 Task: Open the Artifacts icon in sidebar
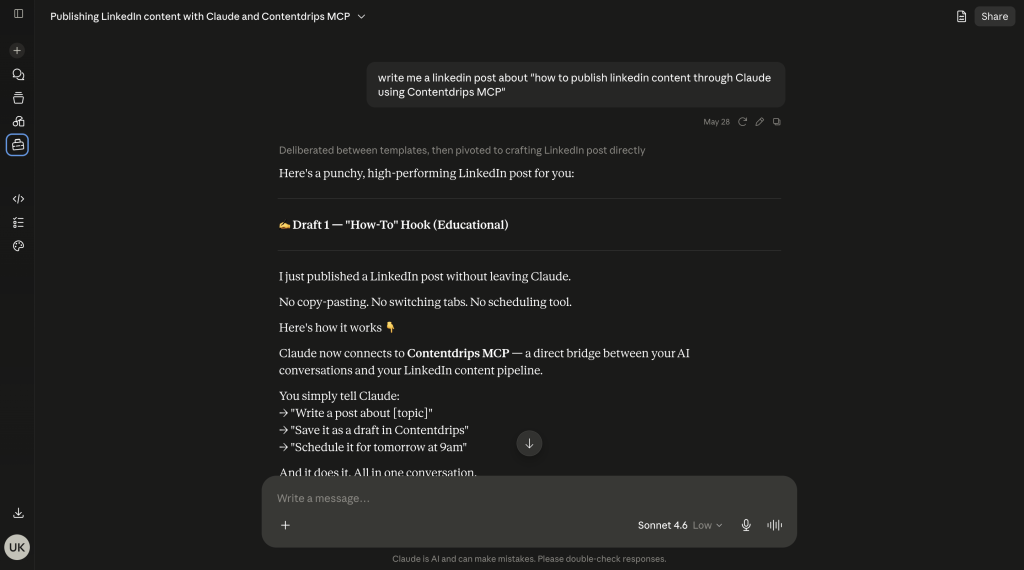(18, 121)
